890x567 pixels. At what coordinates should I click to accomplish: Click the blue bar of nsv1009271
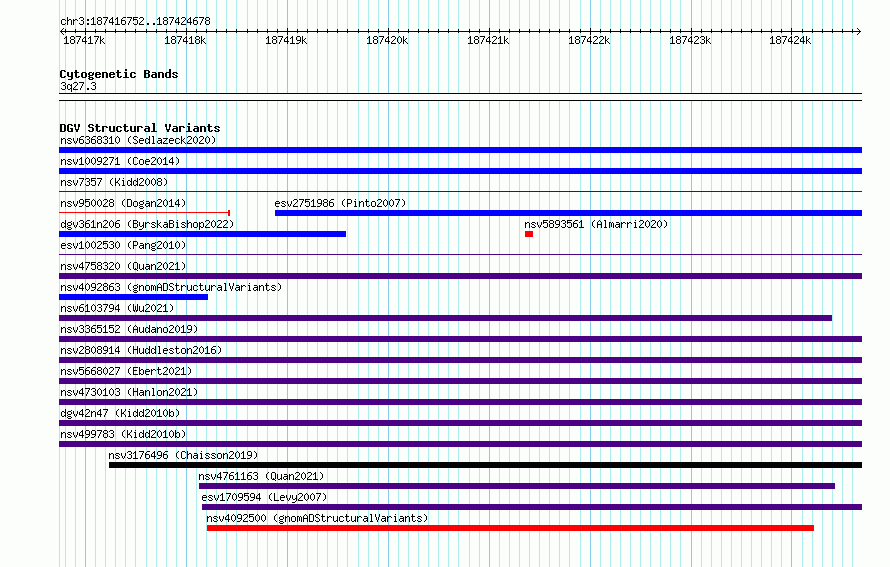(x=460, y=171)
